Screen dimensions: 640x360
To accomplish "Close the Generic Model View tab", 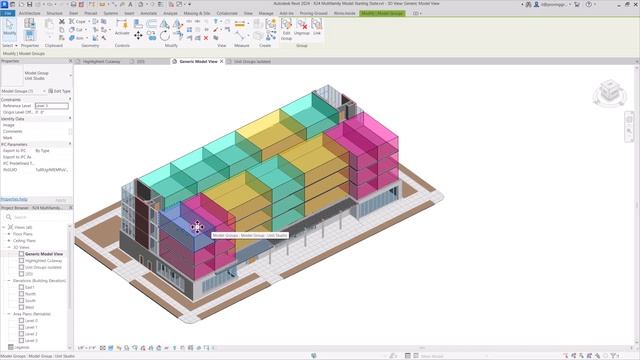I will [x=222, y=61].
